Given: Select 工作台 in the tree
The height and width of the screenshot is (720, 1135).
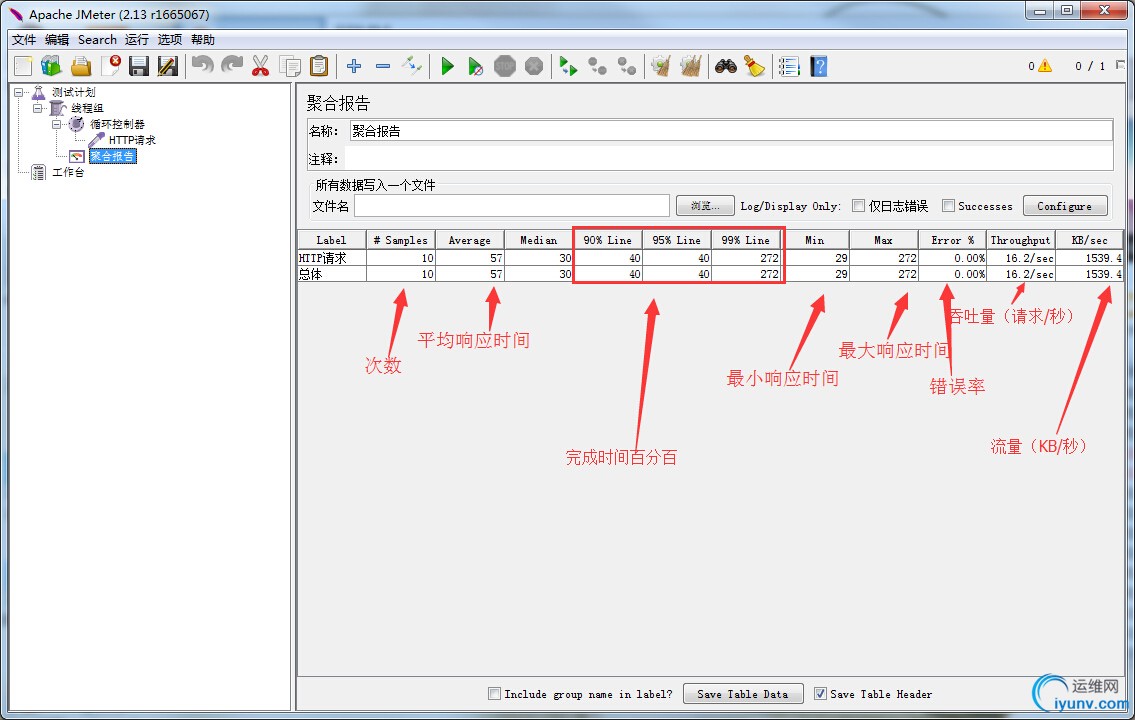Looking at the screenshot, I should tap(68, 172).
